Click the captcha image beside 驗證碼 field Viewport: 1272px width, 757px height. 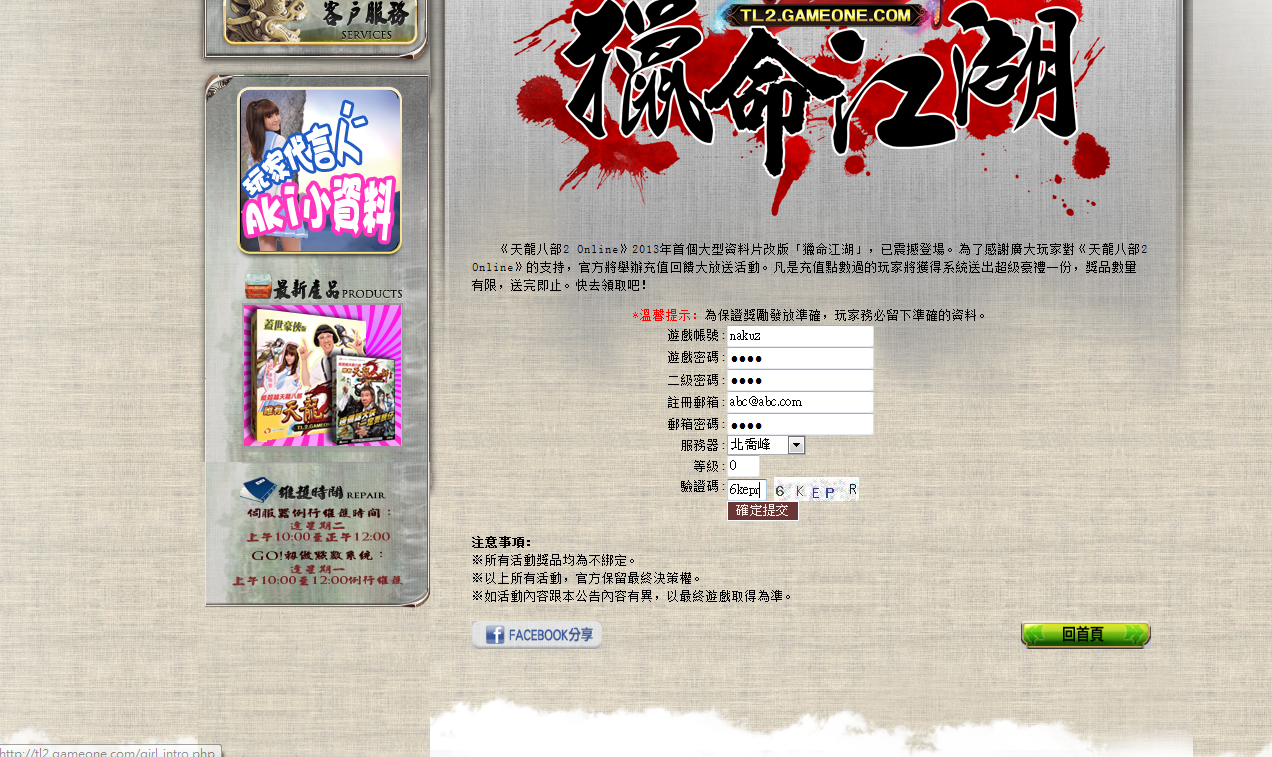click(816, 490)
